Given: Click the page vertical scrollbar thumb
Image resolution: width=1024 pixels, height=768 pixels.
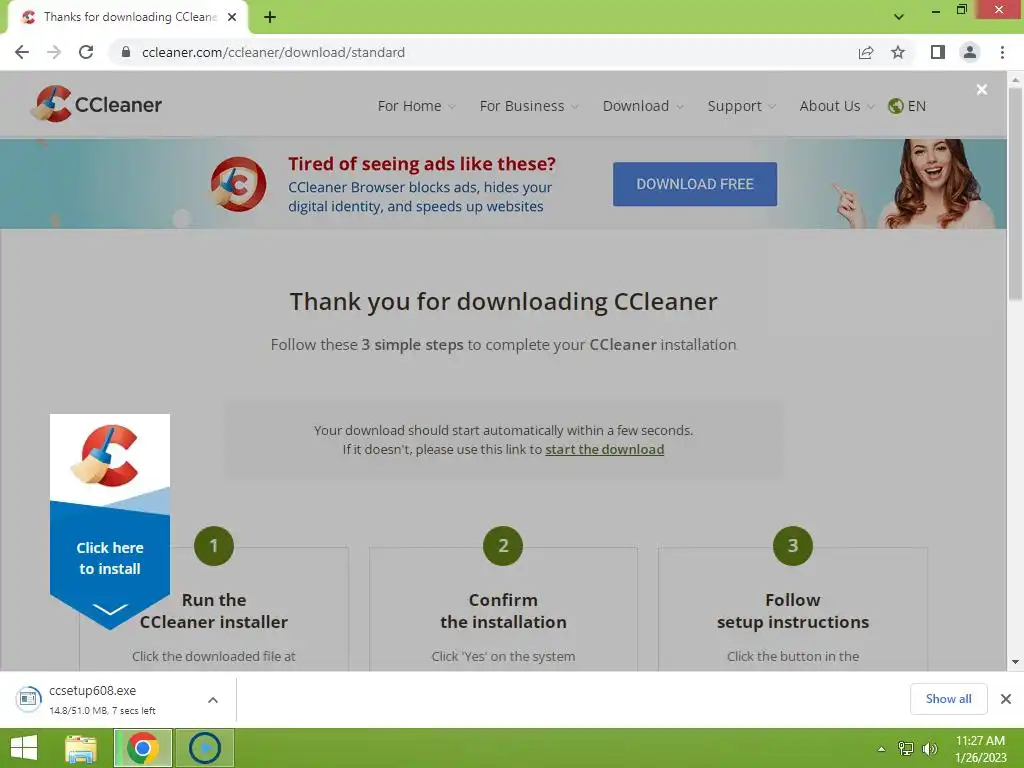Looking at the screenshot, I should click(x=1015, y=193).
